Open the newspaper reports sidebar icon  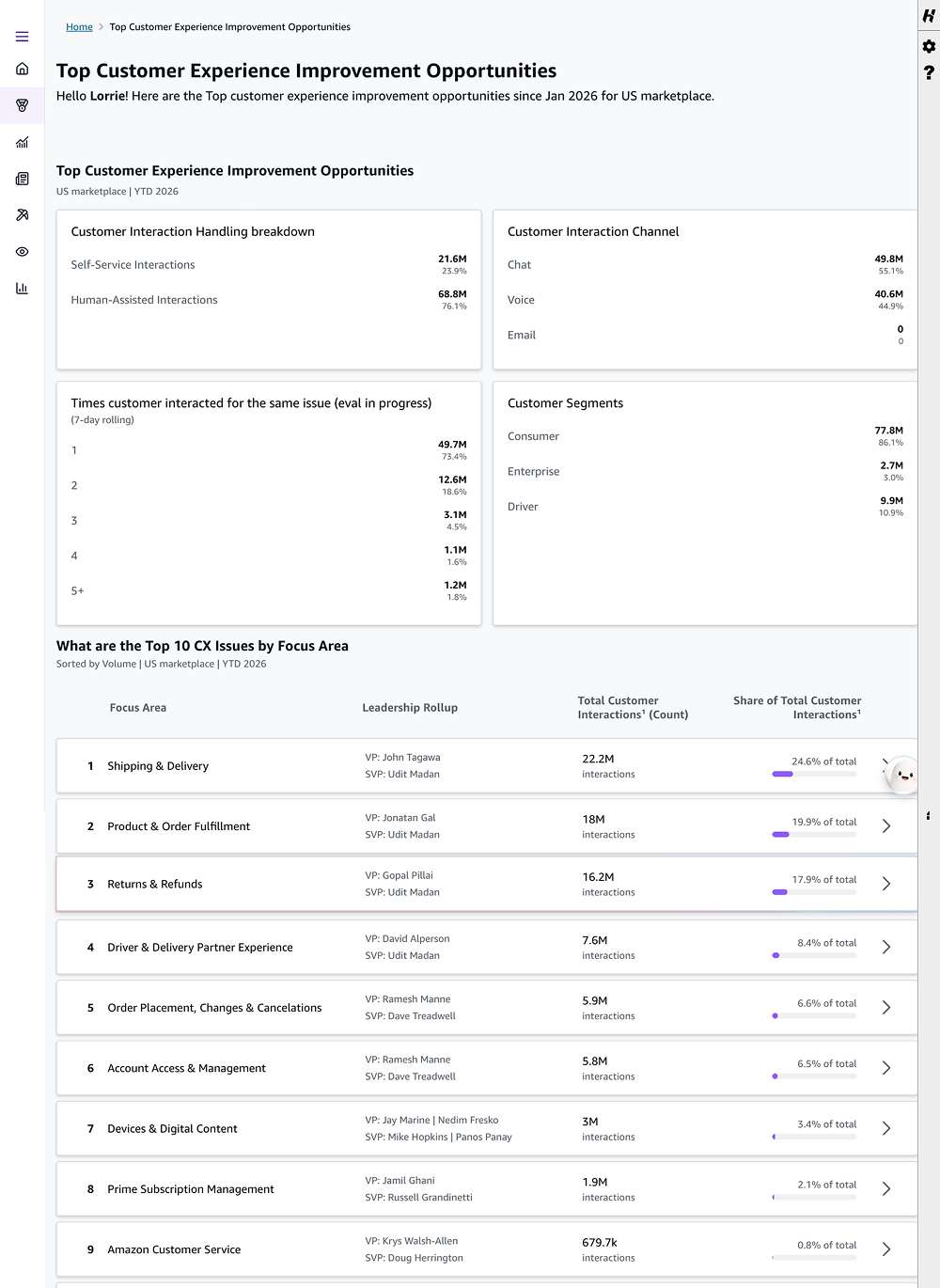pyautogui.click(x=22, y=179)
